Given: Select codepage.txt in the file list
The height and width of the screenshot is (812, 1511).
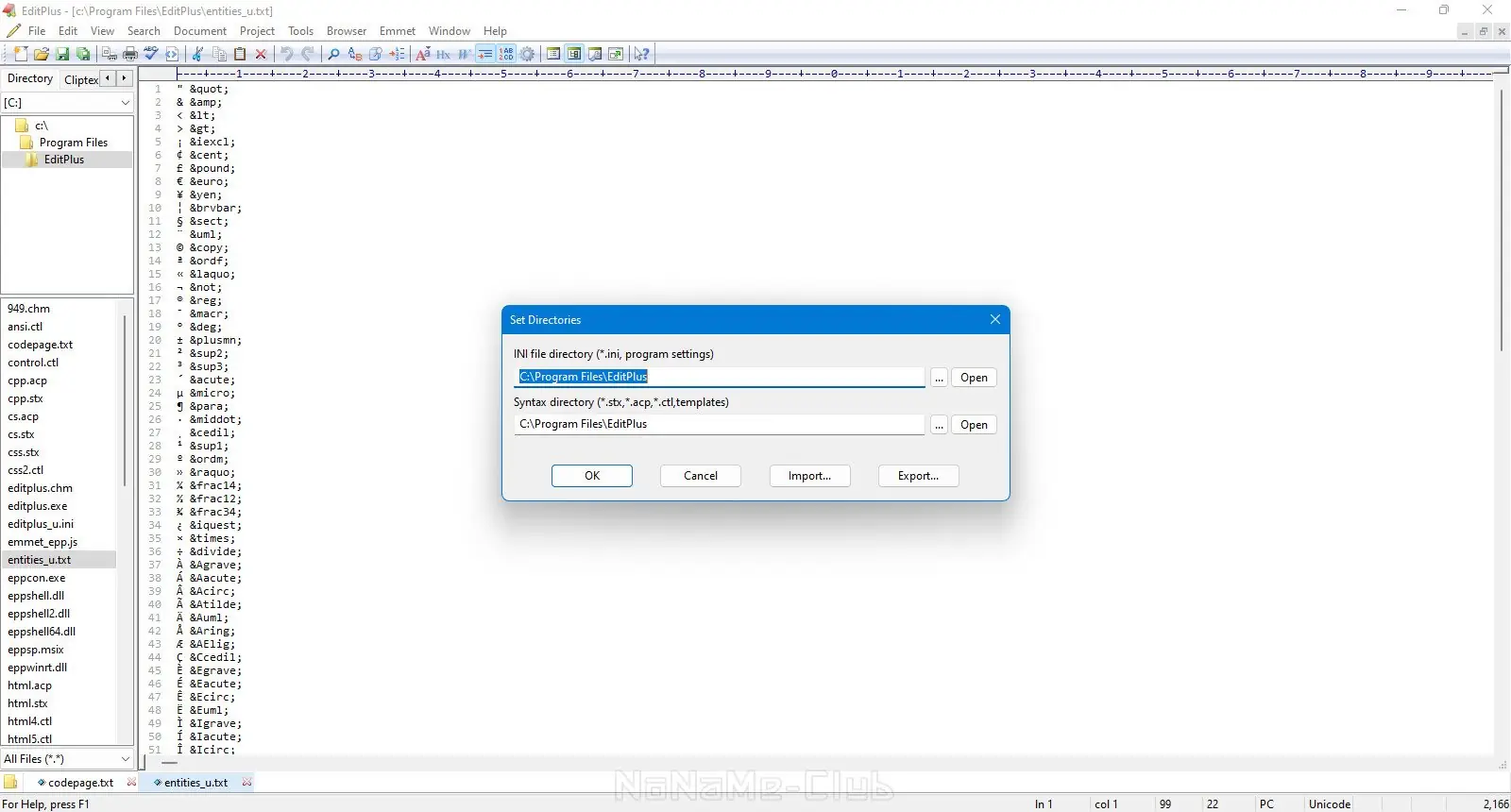Looking at the screenshot, I should point(41,345).
